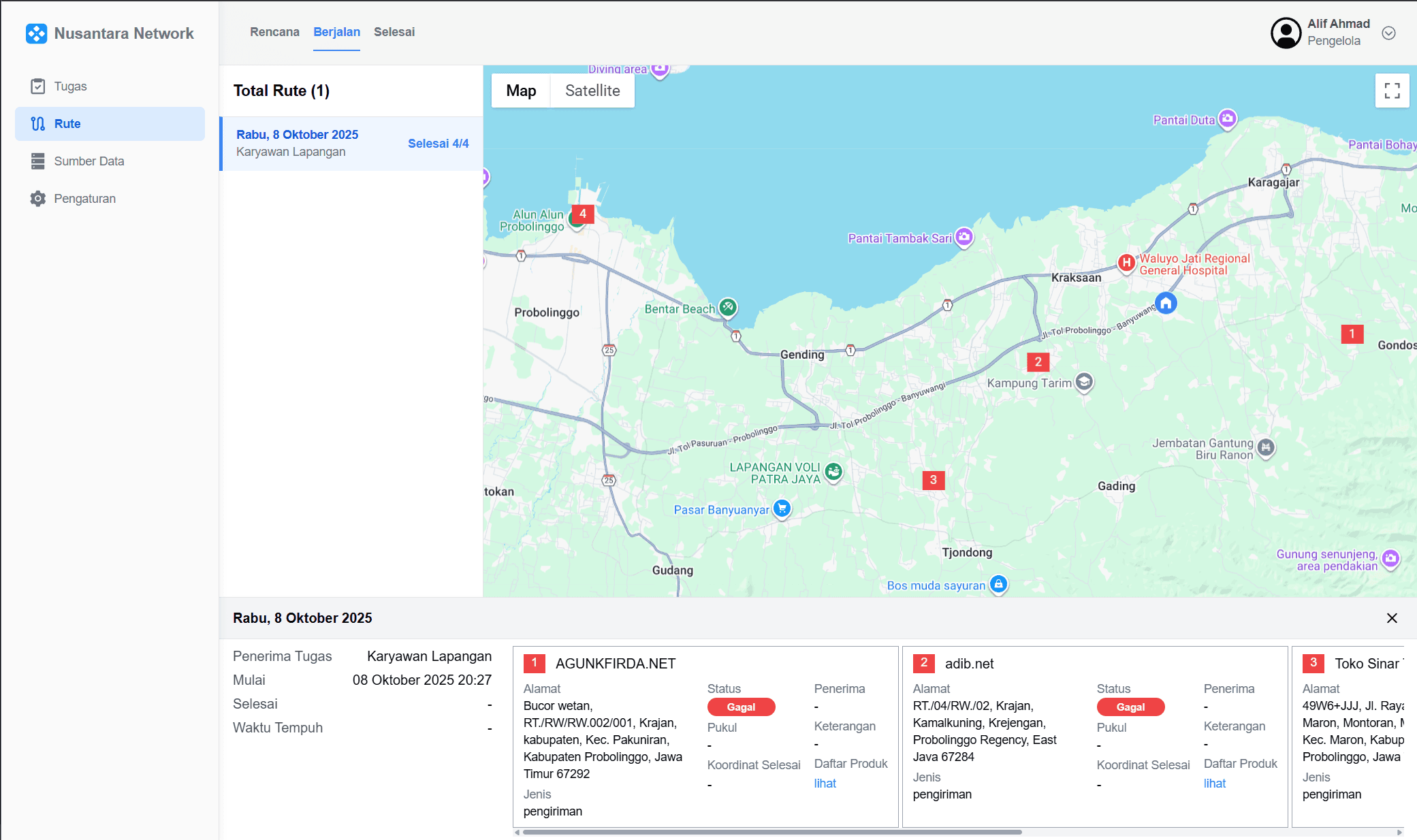This screenshot has height=840, width=1417.
Task: Click the Gending label on the map
Action: [x=802, y=355]
